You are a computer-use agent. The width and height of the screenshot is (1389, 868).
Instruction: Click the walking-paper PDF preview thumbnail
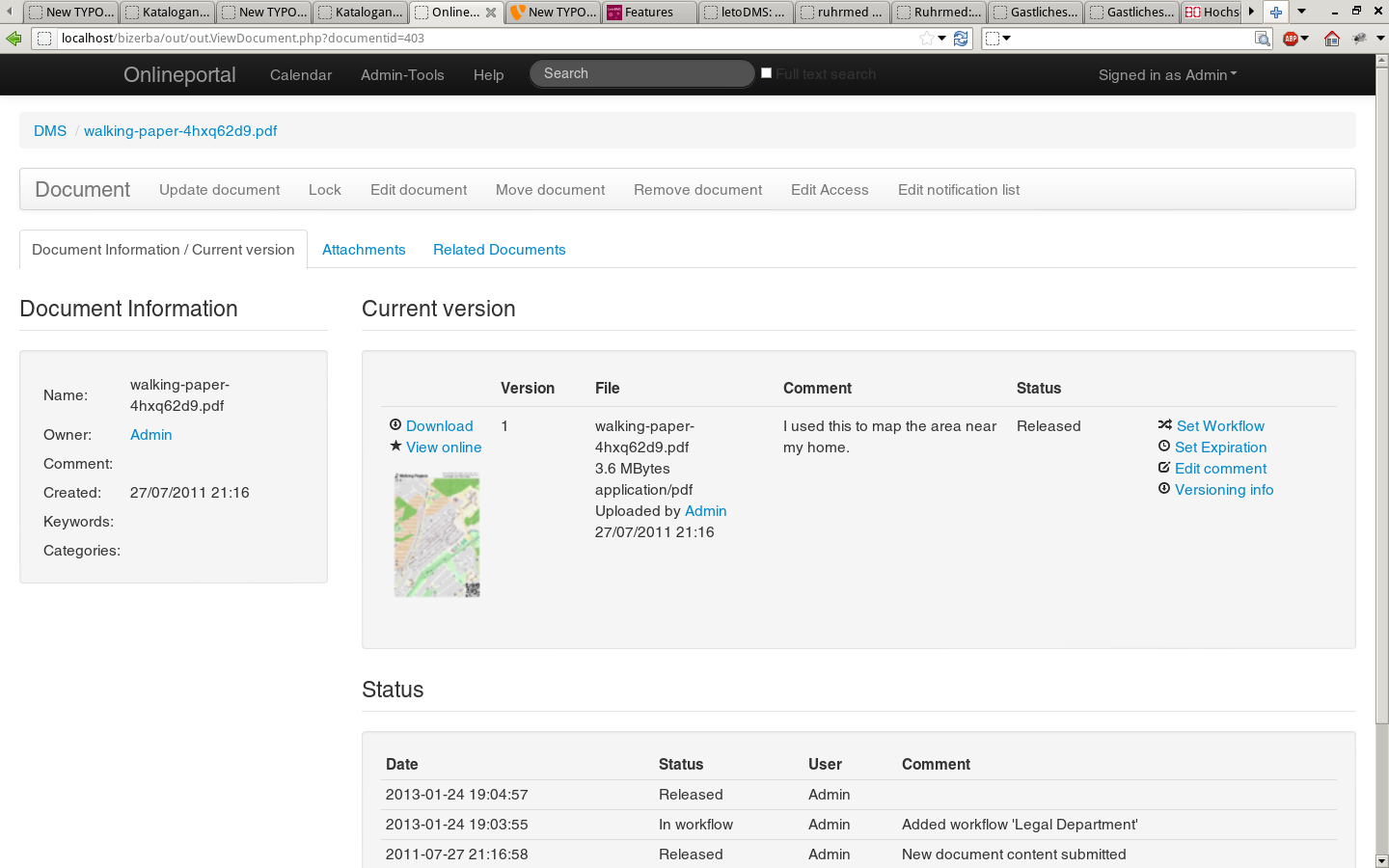(437, 534)
